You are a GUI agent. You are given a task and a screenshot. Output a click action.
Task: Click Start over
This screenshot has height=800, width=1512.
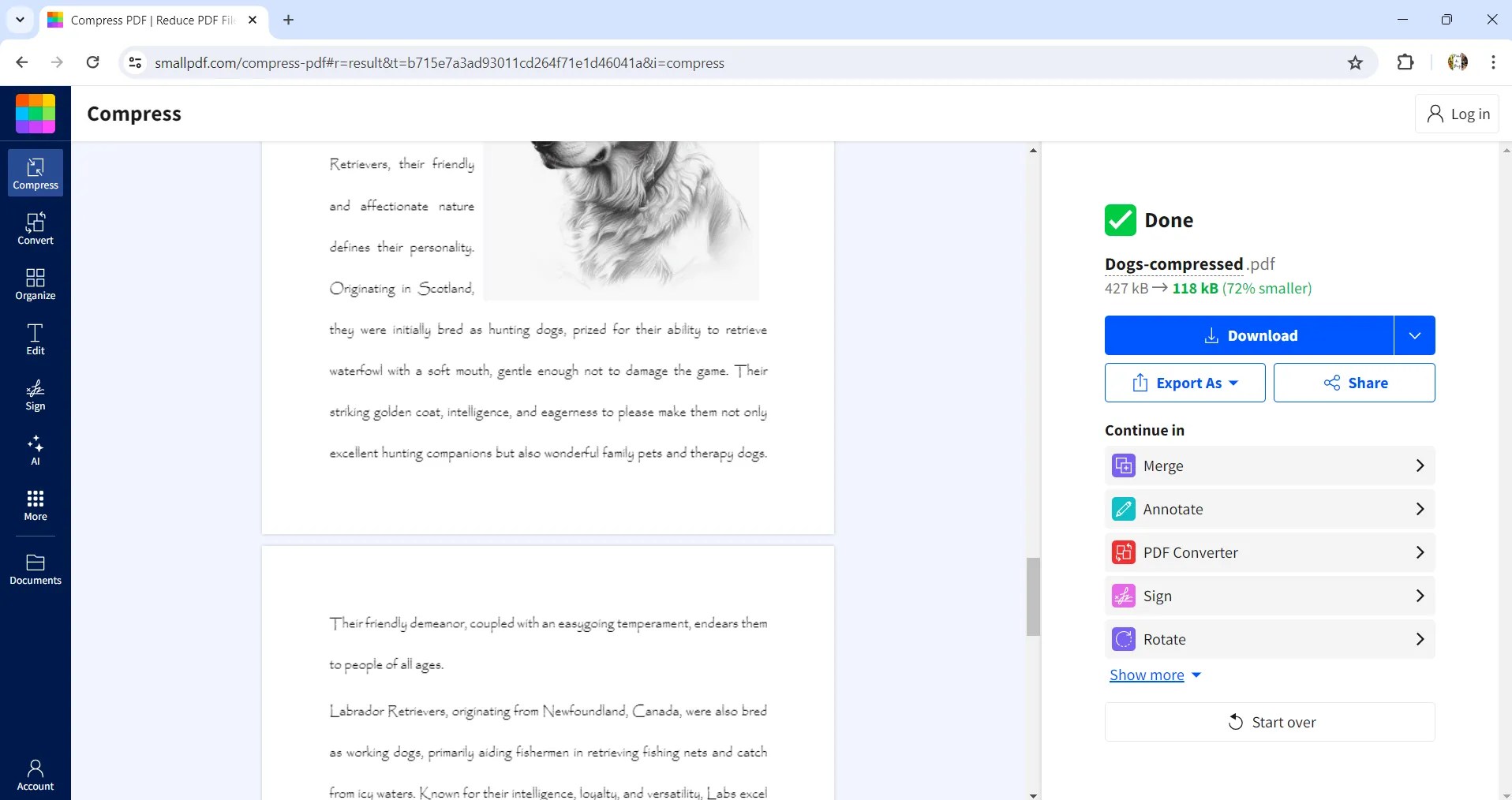tap(1270, 721)
